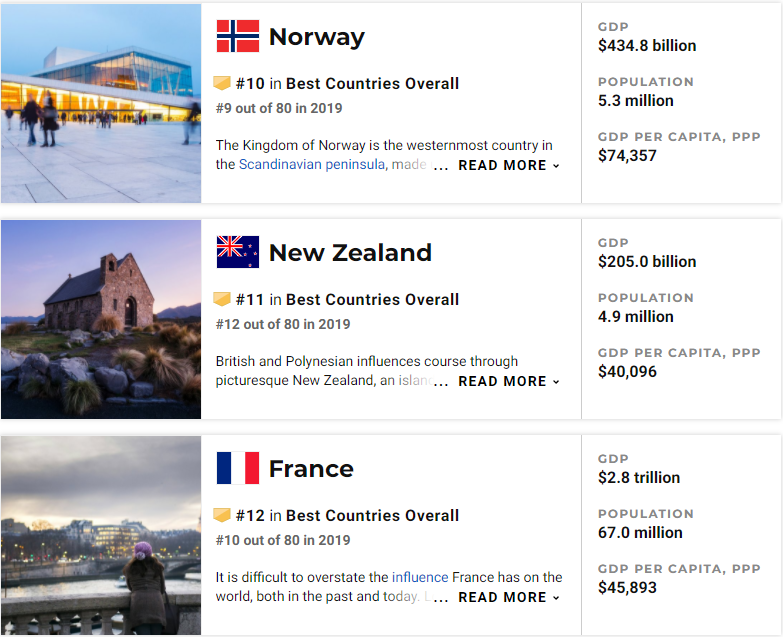Open the France riverside photo
The image size is (783, 637).
[x=100, y=535]
